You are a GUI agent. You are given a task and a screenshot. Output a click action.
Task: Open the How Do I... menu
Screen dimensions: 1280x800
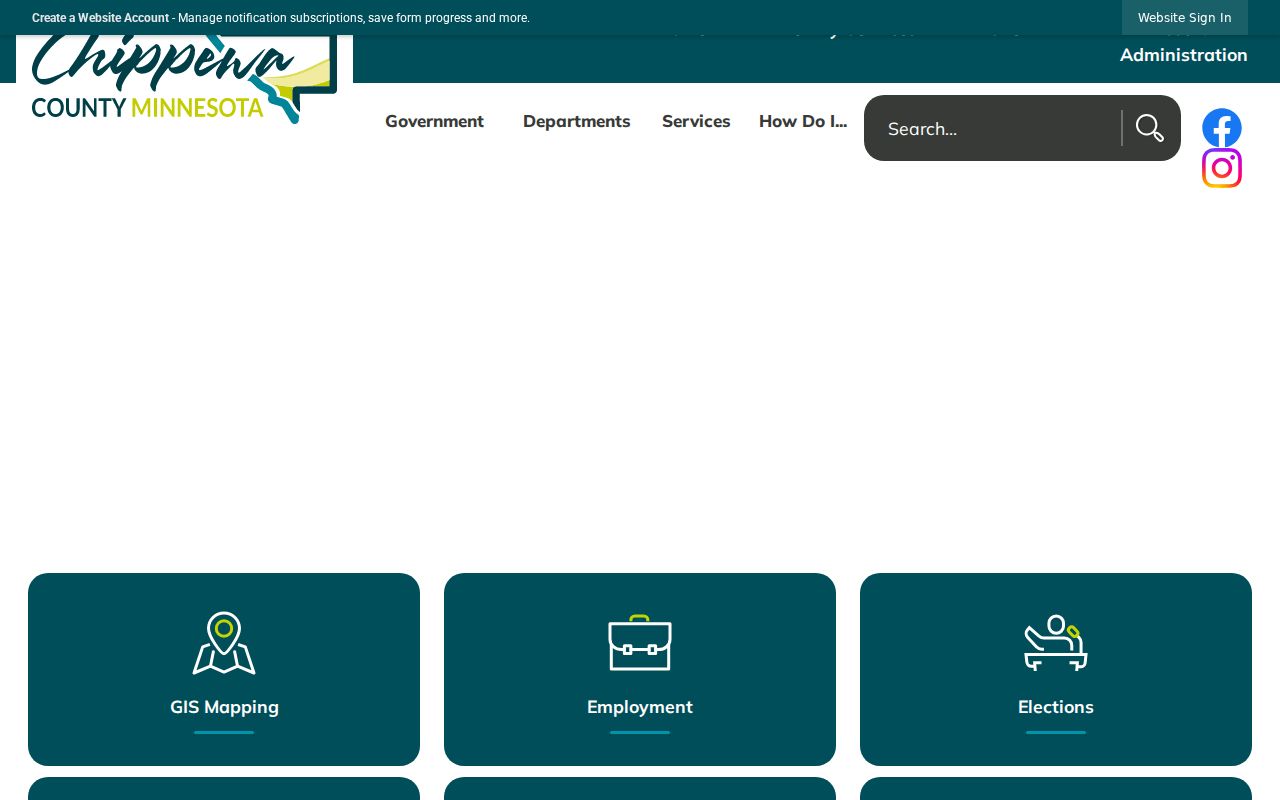[803, 121]
